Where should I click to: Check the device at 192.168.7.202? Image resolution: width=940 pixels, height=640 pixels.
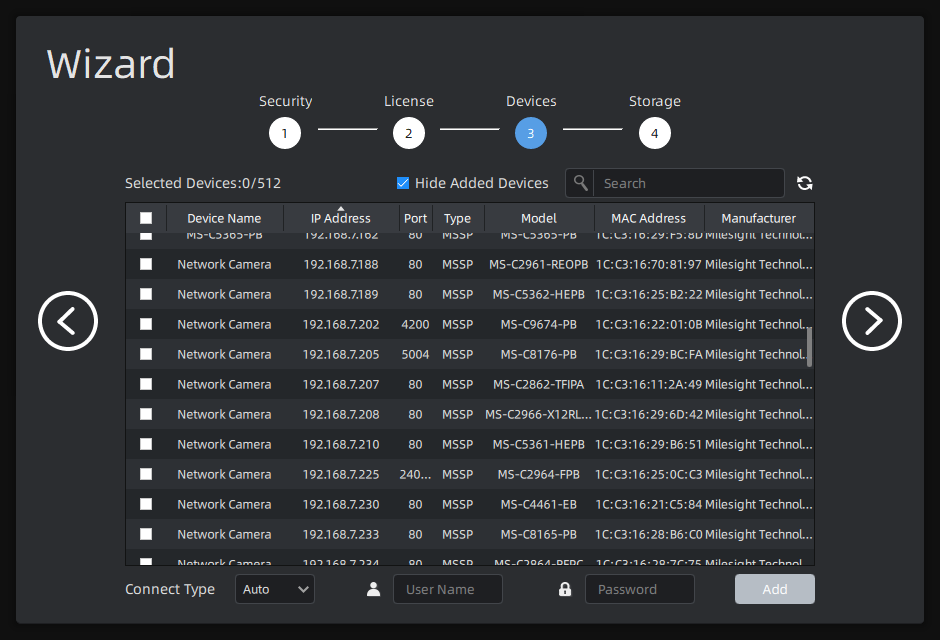coord(146,324)
